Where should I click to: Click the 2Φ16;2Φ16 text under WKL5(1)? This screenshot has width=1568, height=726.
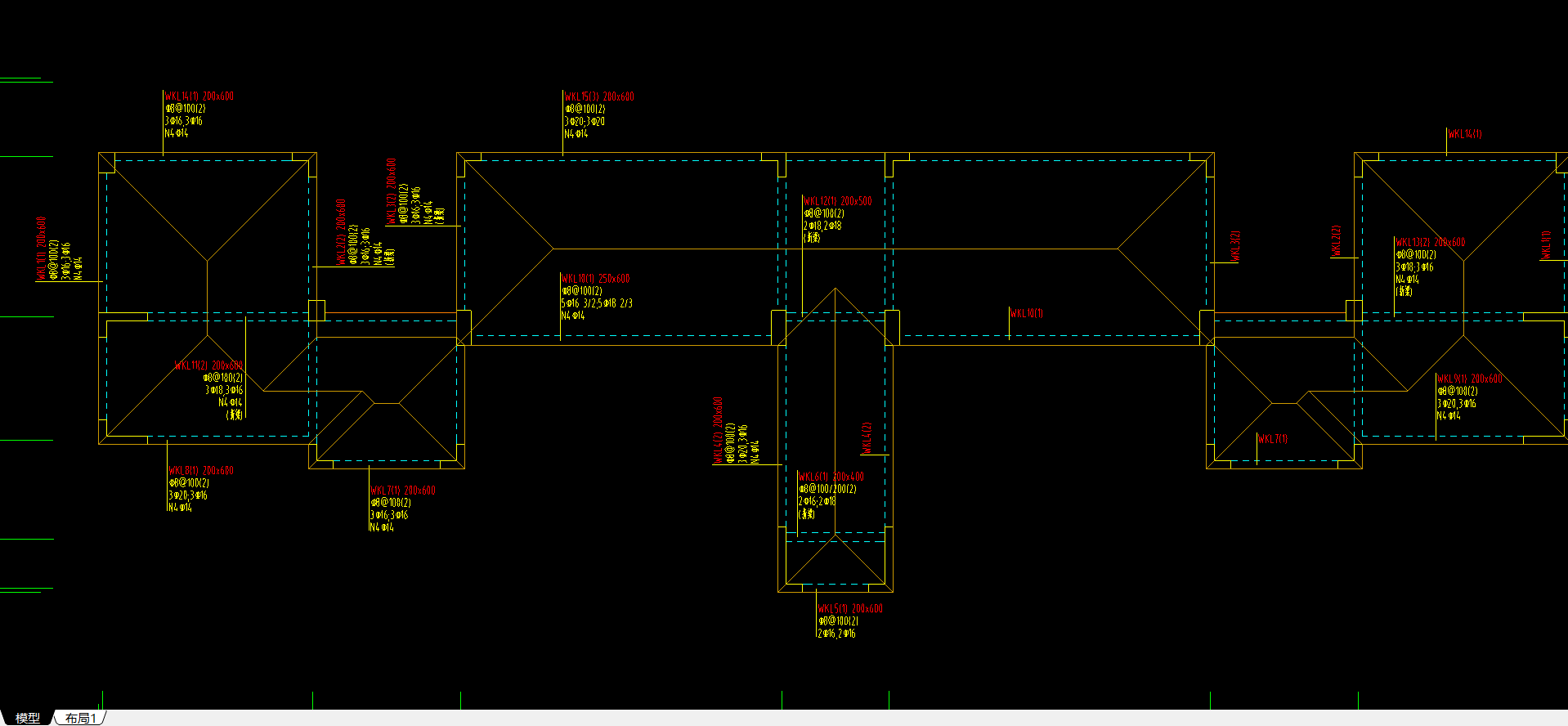[x=836, y=634]
